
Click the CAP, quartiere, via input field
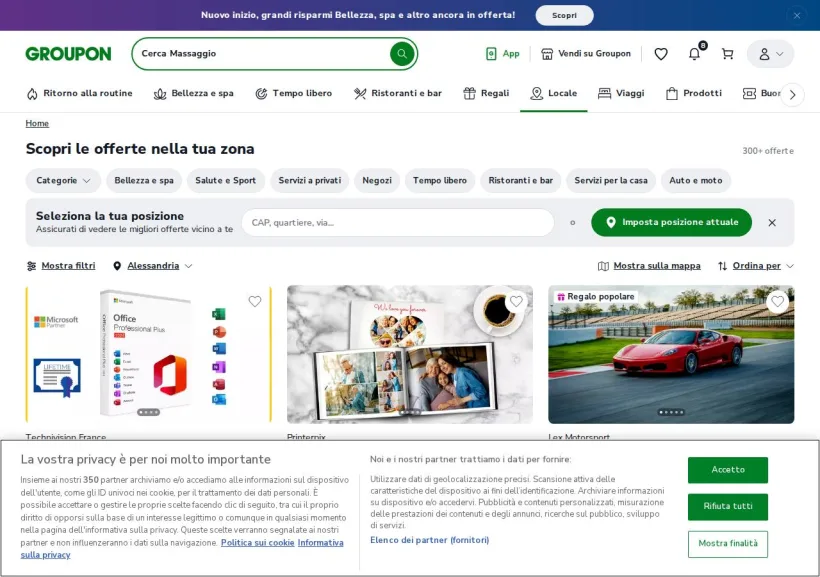click(x=397, y=223)
